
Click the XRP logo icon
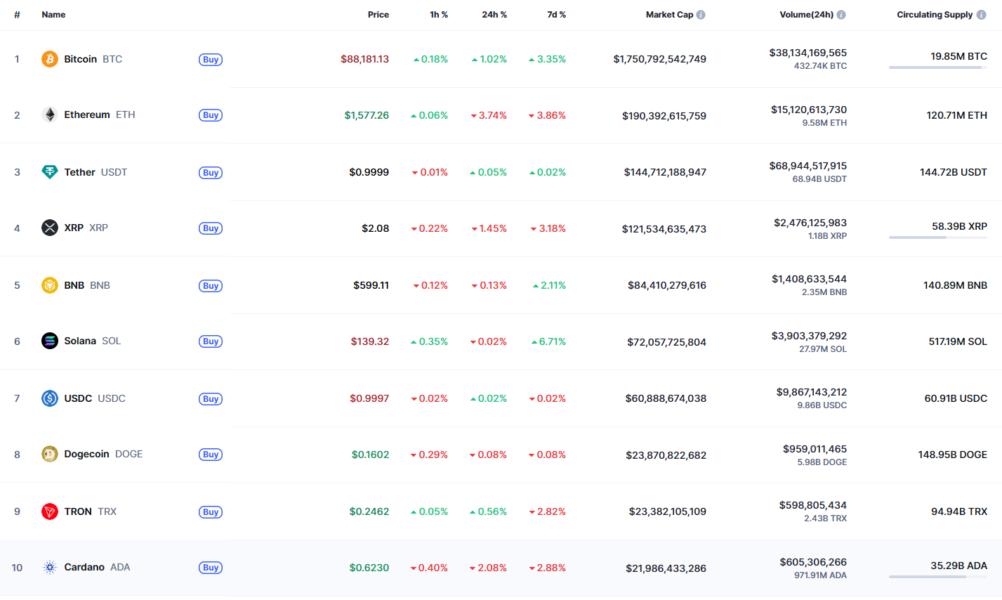click(x=49, y=228)
